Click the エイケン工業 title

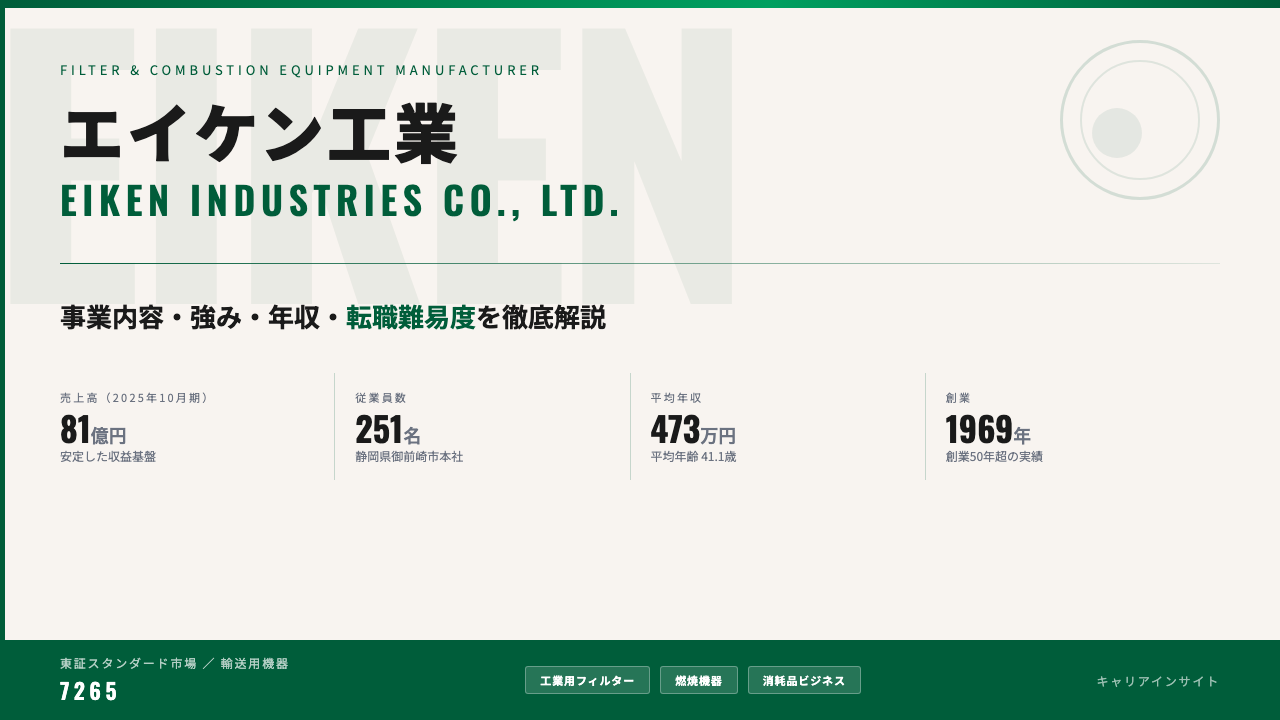click(259, 133)
